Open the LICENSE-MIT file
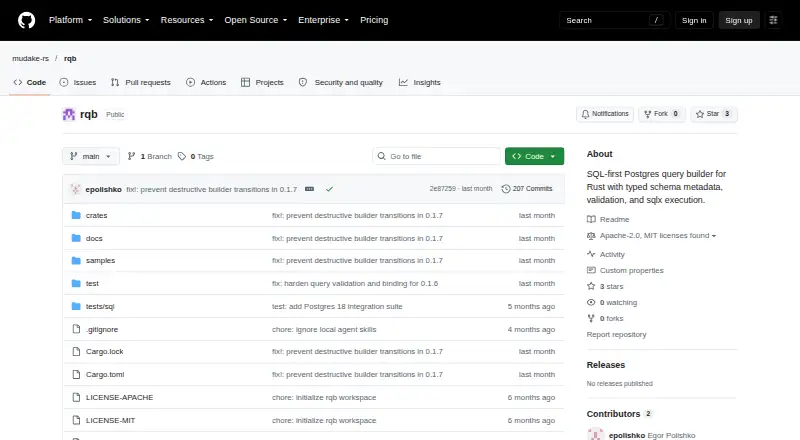The height and width of the screenshot is (440, 800). (x=110, y=420)
